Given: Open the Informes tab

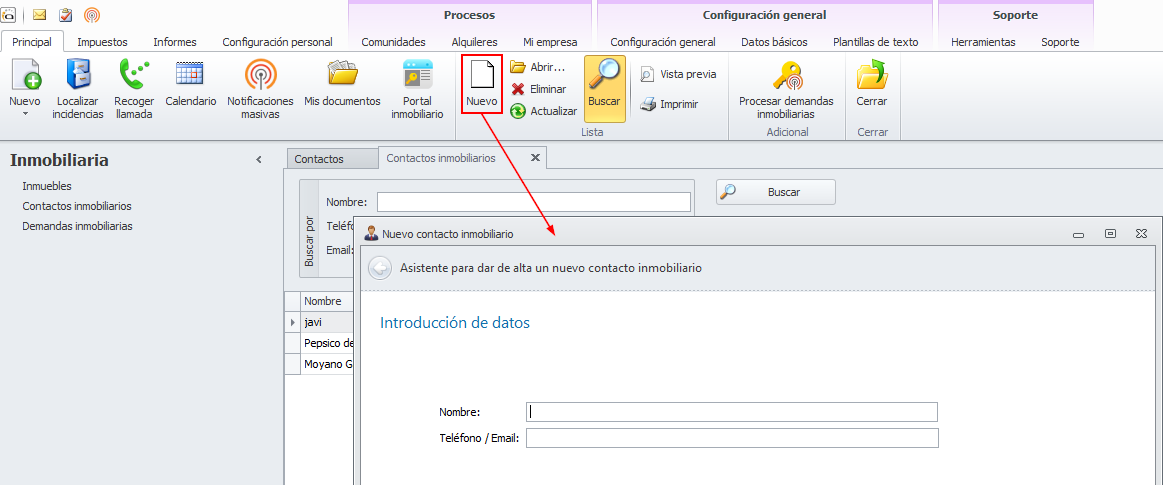Looking at the screenshot, I should click(175, 42).
